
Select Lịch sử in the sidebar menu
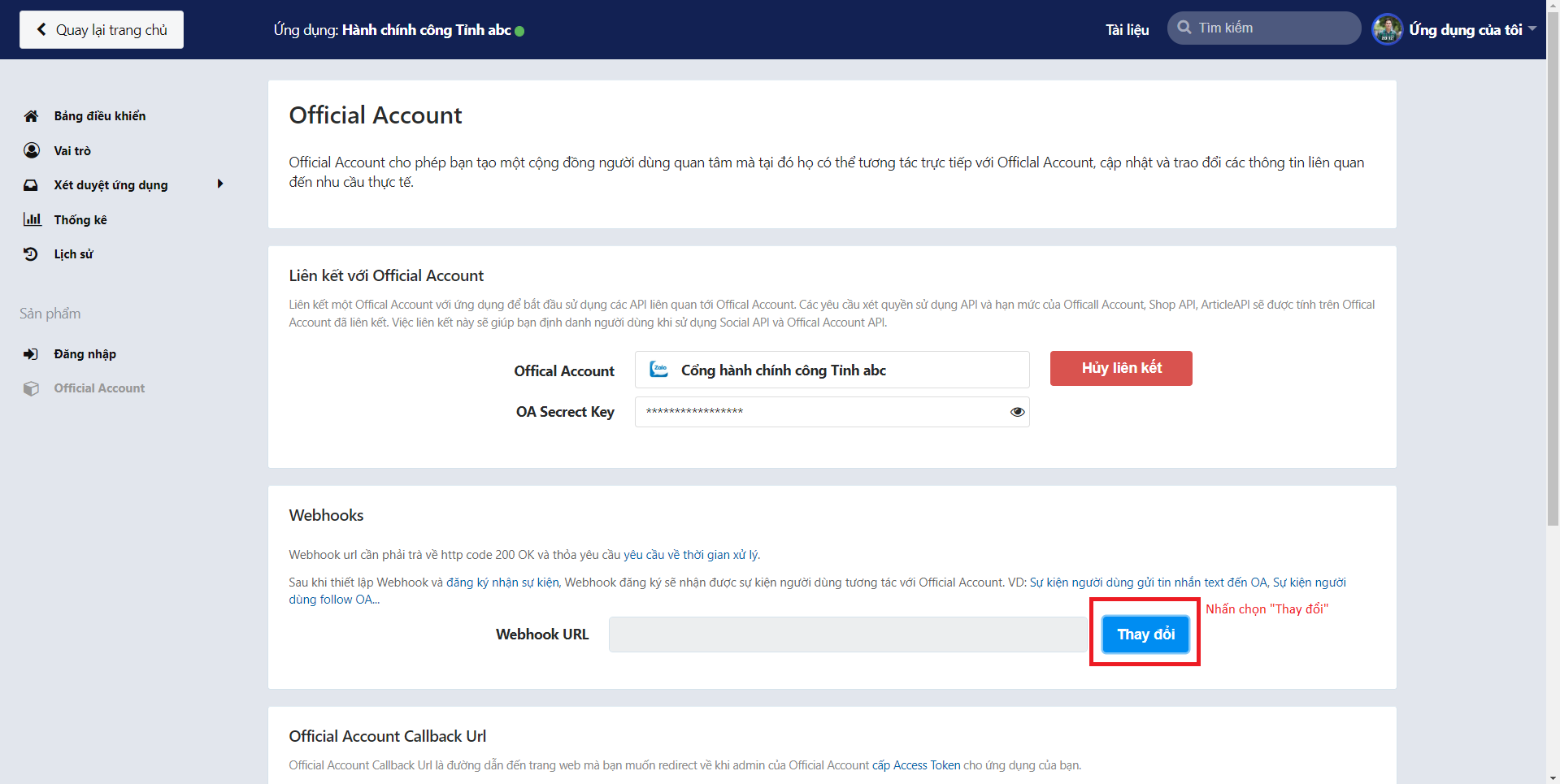[x=73, y=254]
